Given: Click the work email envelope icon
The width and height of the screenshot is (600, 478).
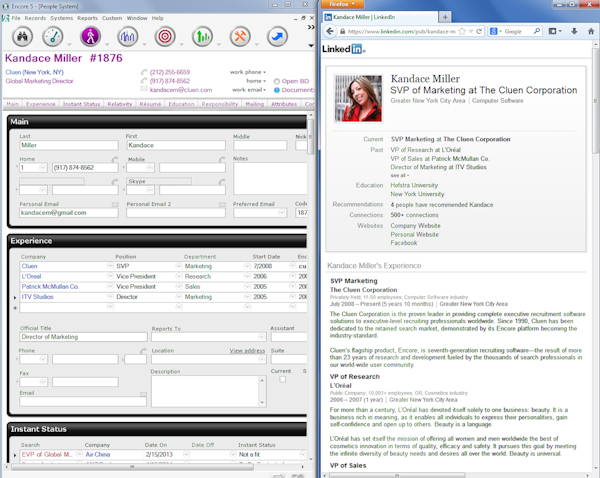Looking at the screenshot, I should tap(144, 89).
